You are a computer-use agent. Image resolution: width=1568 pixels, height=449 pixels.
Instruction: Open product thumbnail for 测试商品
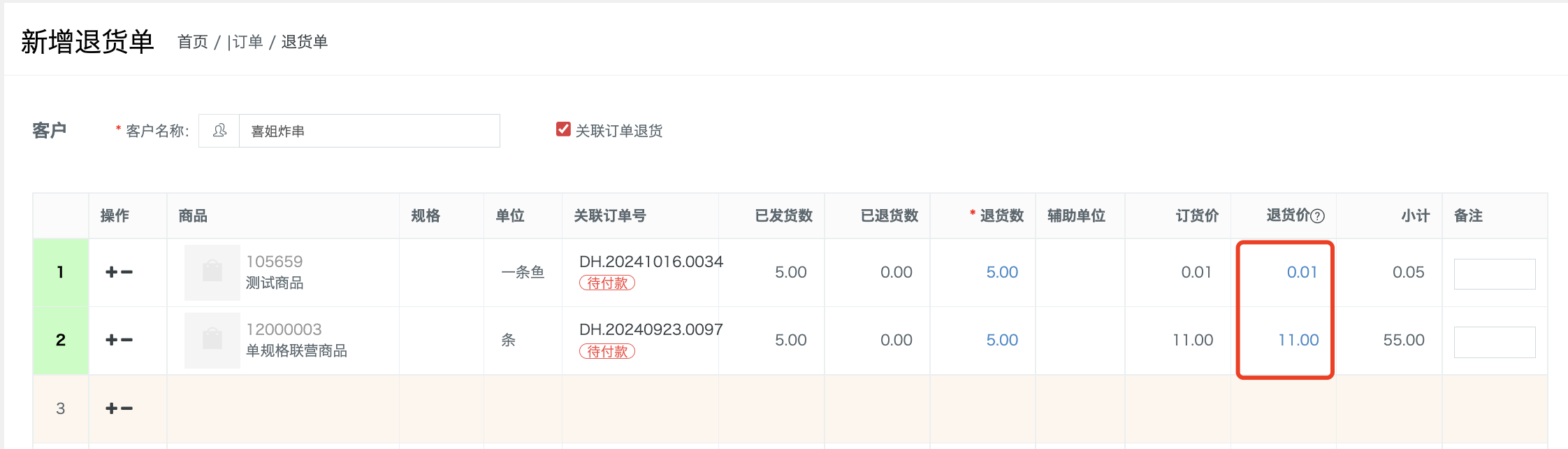[x=212, y=272]
